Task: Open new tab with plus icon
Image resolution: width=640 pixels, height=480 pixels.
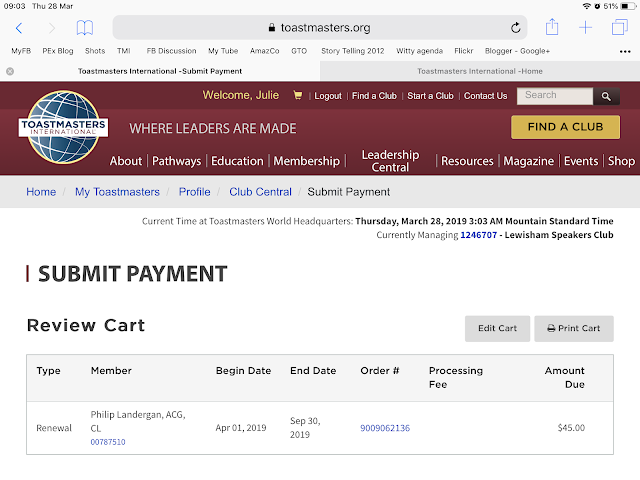Action: pyautogui.click(x=586, y=28)
